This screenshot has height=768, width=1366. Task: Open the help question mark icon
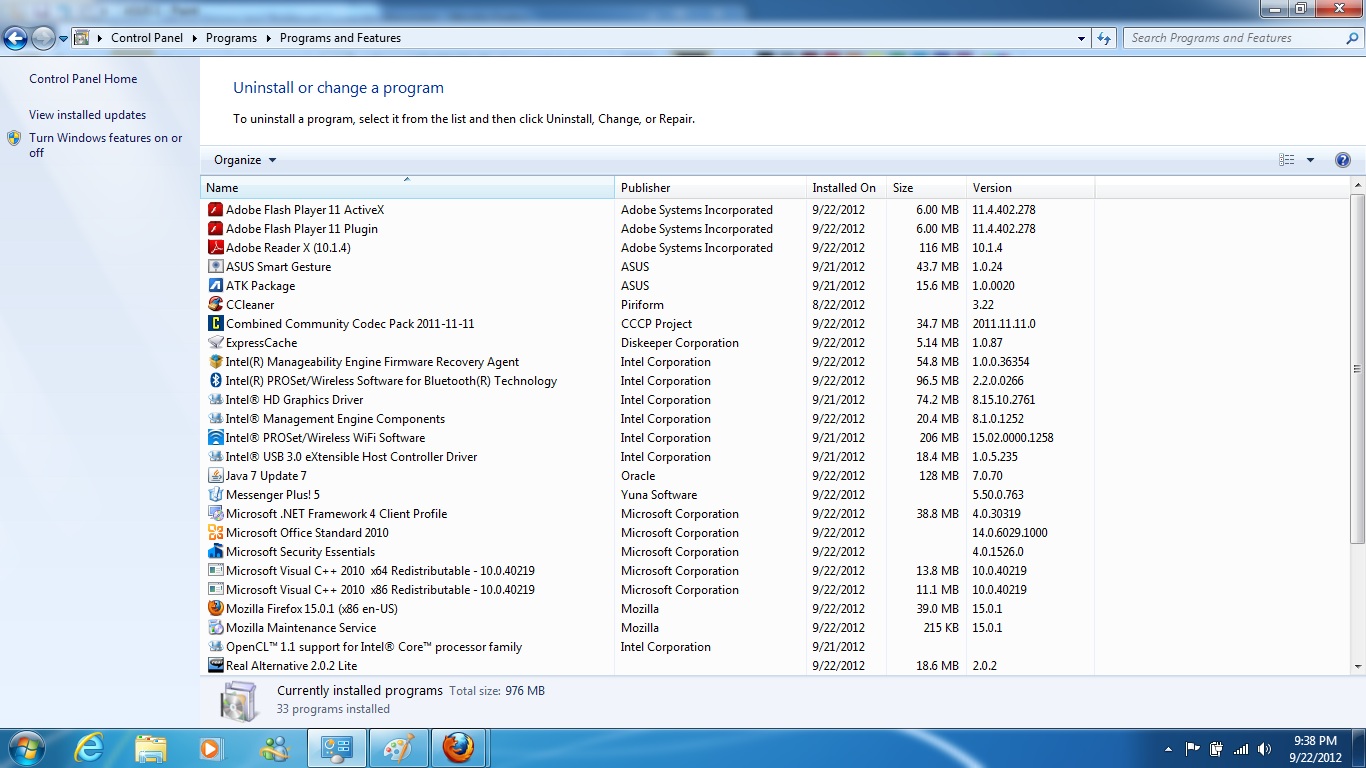1343,160
